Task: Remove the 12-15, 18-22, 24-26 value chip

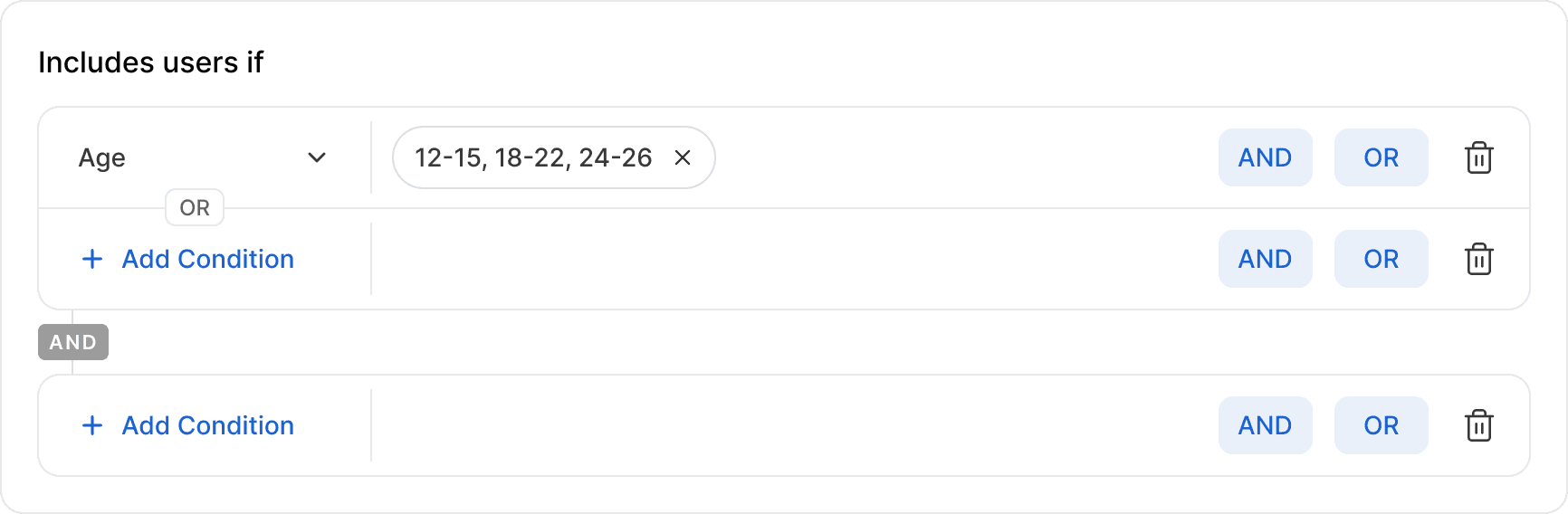Action: click(x=683, y=157)
